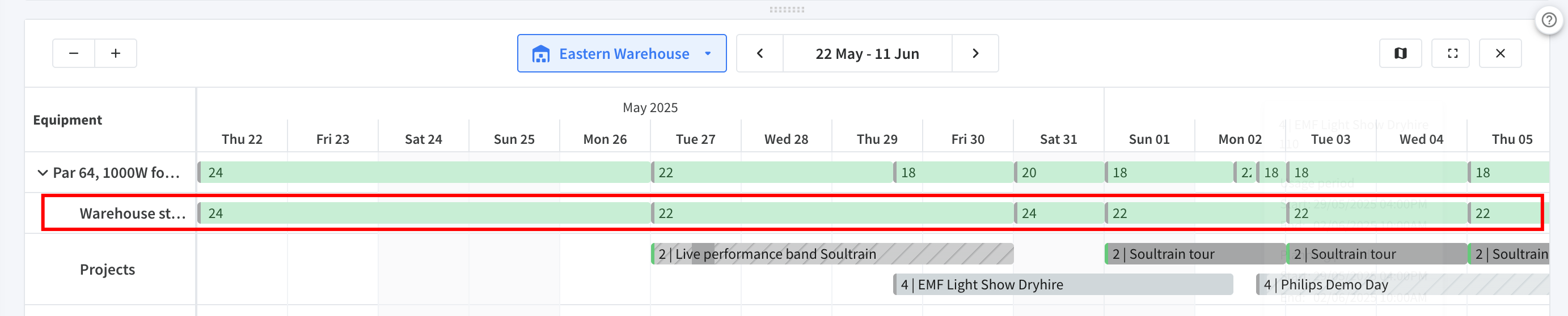Select the Warehouse stock row label

pyautogui.click(x=133, y=213)
